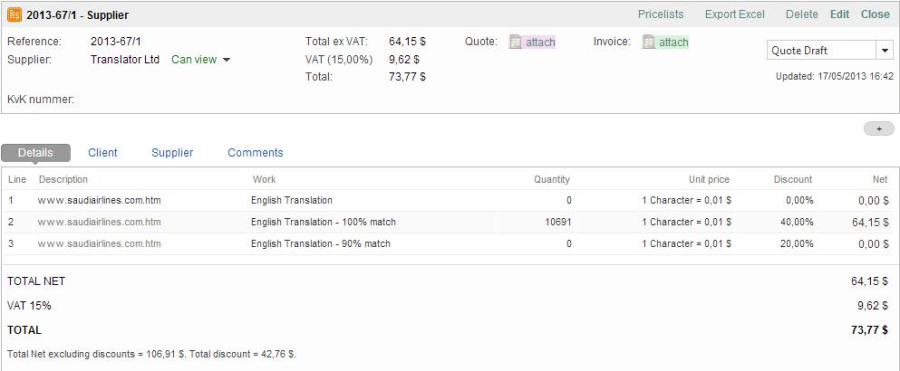Switch to the Client tab
Screen dimensions: 900x371
(103, 153)
